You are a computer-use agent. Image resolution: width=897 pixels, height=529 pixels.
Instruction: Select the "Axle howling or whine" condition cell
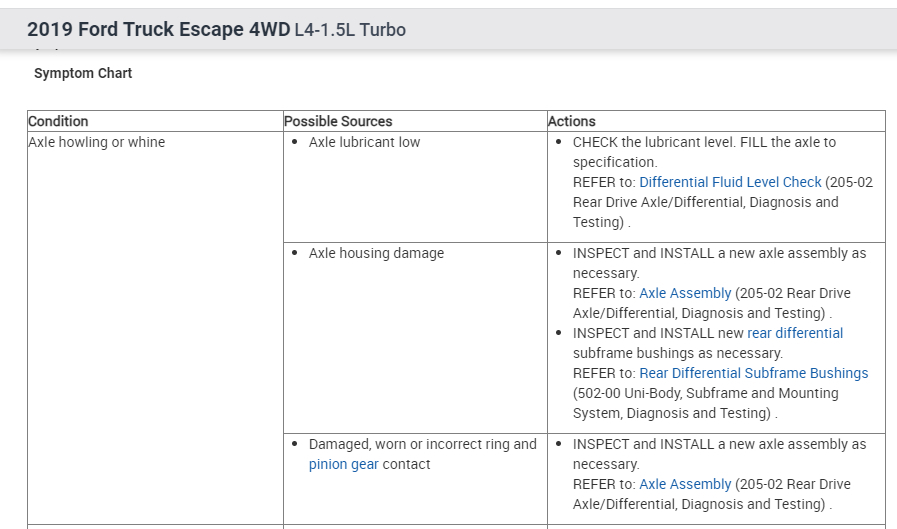point(97,142)
